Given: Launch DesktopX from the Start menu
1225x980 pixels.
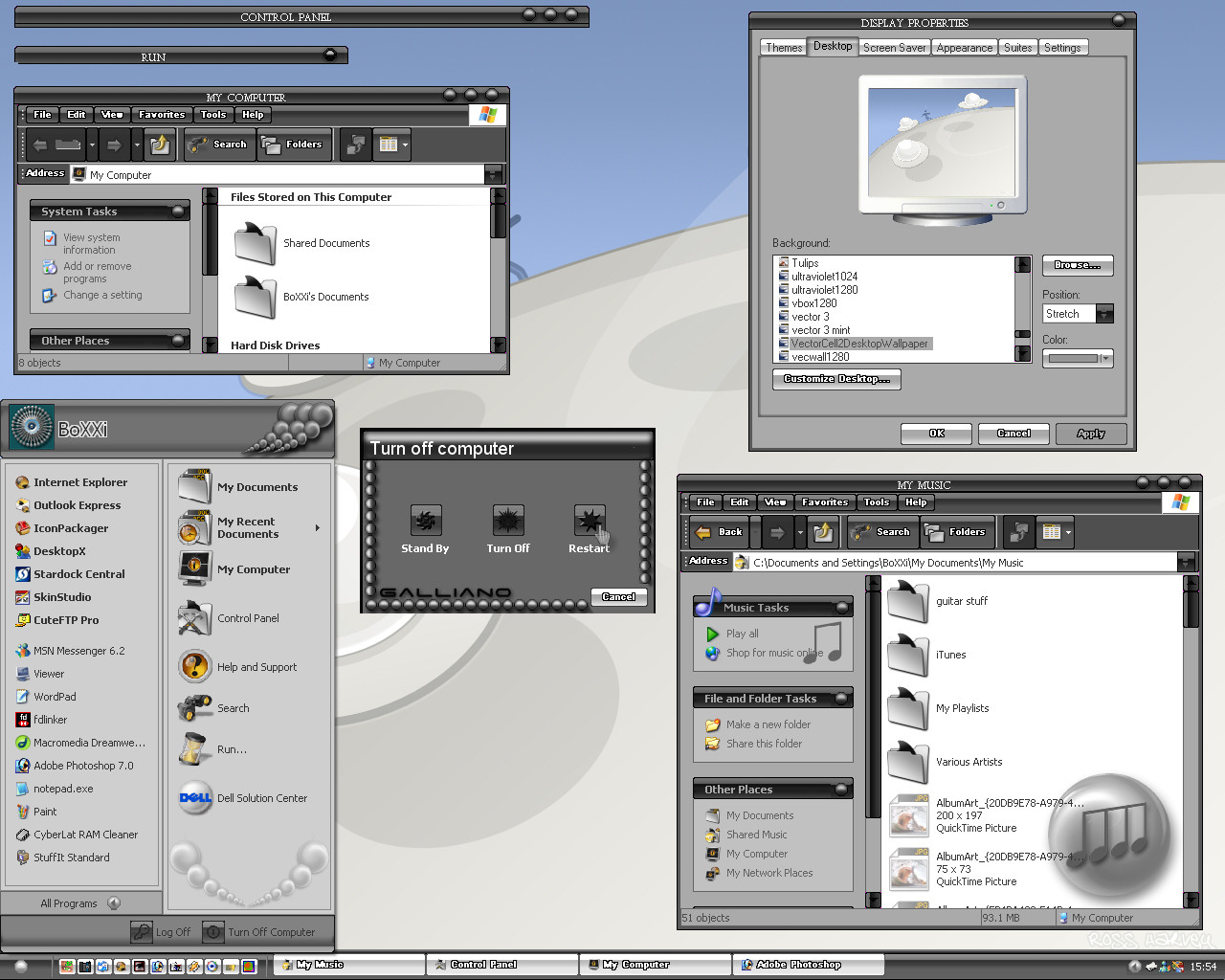Looking at the screenshot, I should pos(51,551).
